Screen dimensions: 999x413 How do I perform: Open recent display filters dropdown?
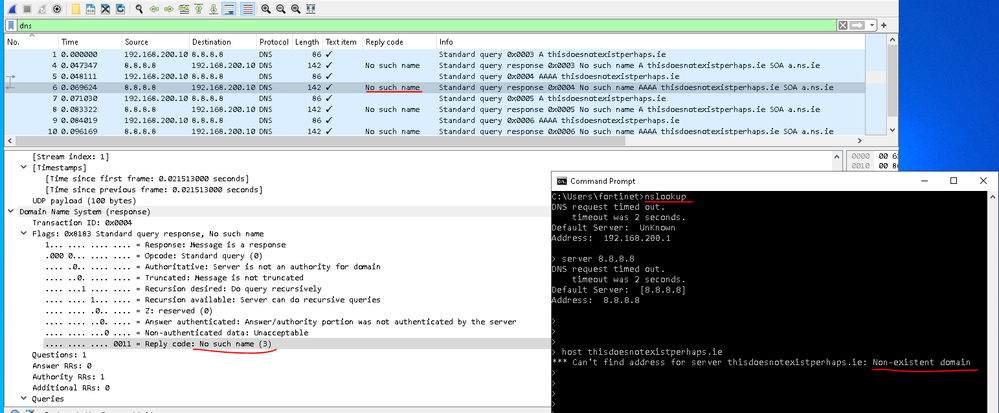(x=872, y=25)
